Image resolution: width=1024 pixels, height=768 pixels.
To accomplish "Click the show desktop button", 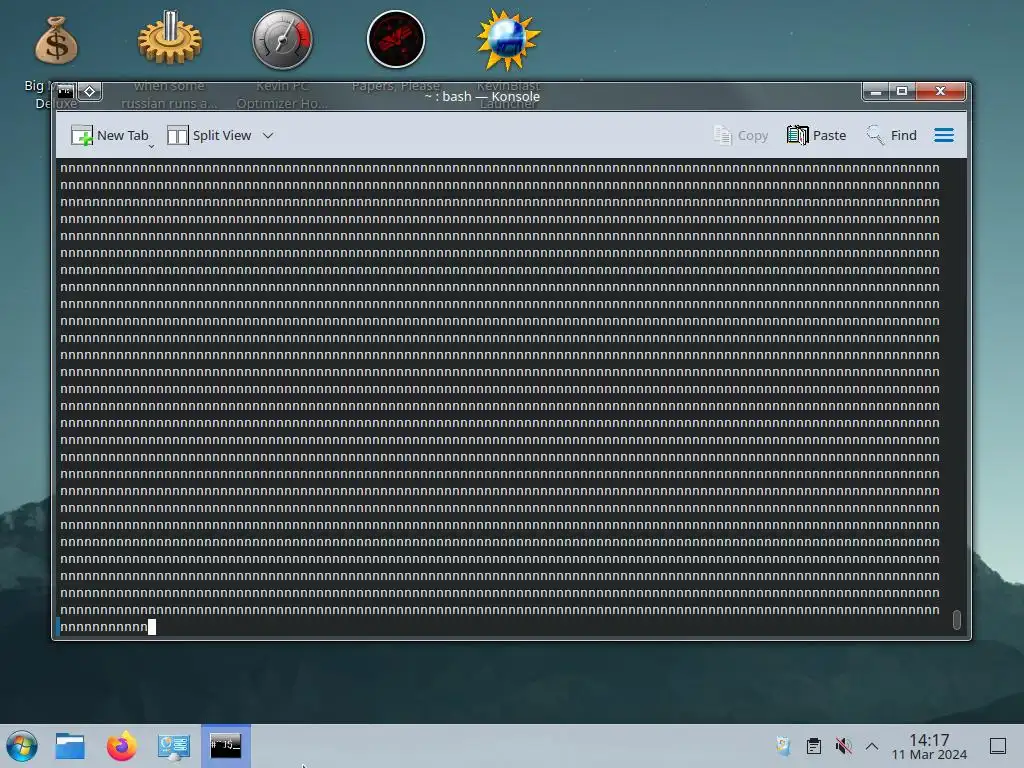I will coord(998,746).
